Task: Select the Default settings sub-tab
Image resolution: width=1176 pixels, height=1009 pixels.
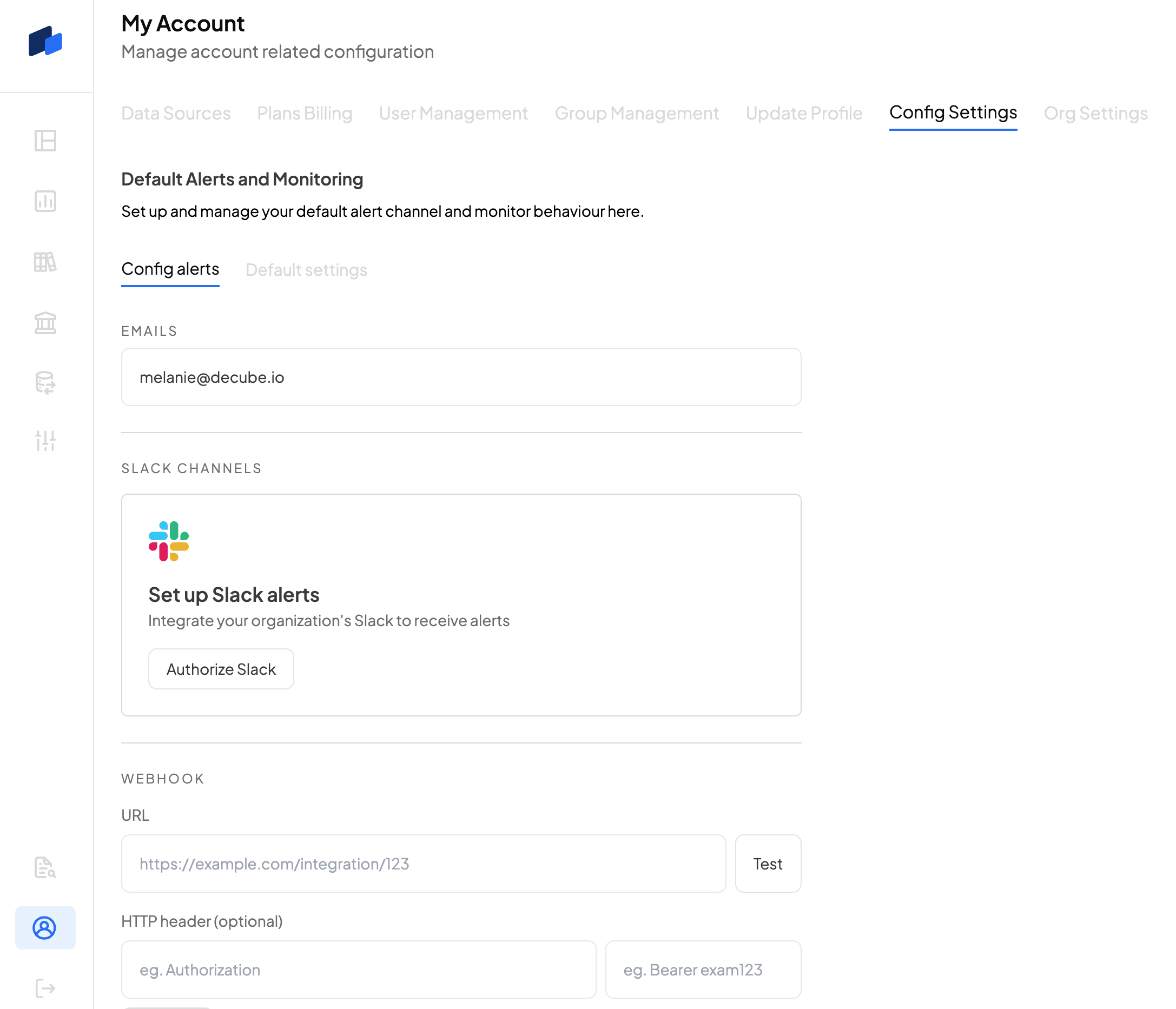Action: pyautogui.click(x=307, y=270)
